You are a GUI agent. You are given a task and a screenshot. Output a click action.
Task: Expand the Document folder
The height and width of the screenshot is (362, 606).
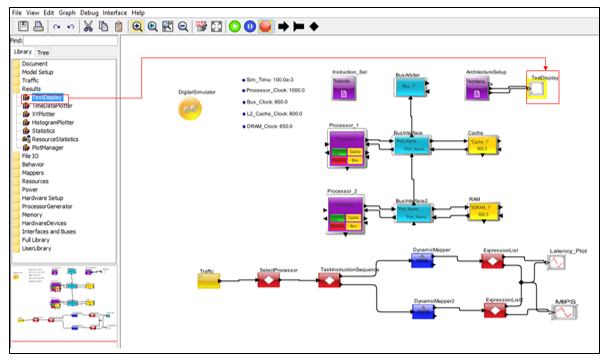point(34,63)
